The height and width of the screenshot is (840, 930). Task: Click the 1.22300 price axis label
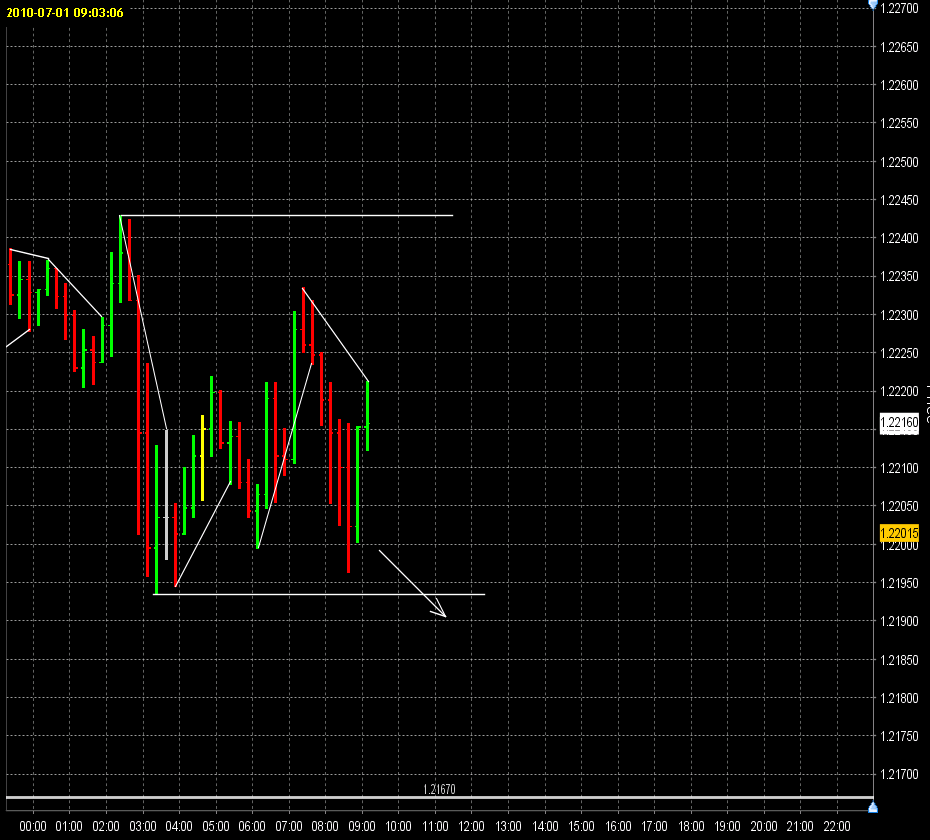[x=900, y=315]
